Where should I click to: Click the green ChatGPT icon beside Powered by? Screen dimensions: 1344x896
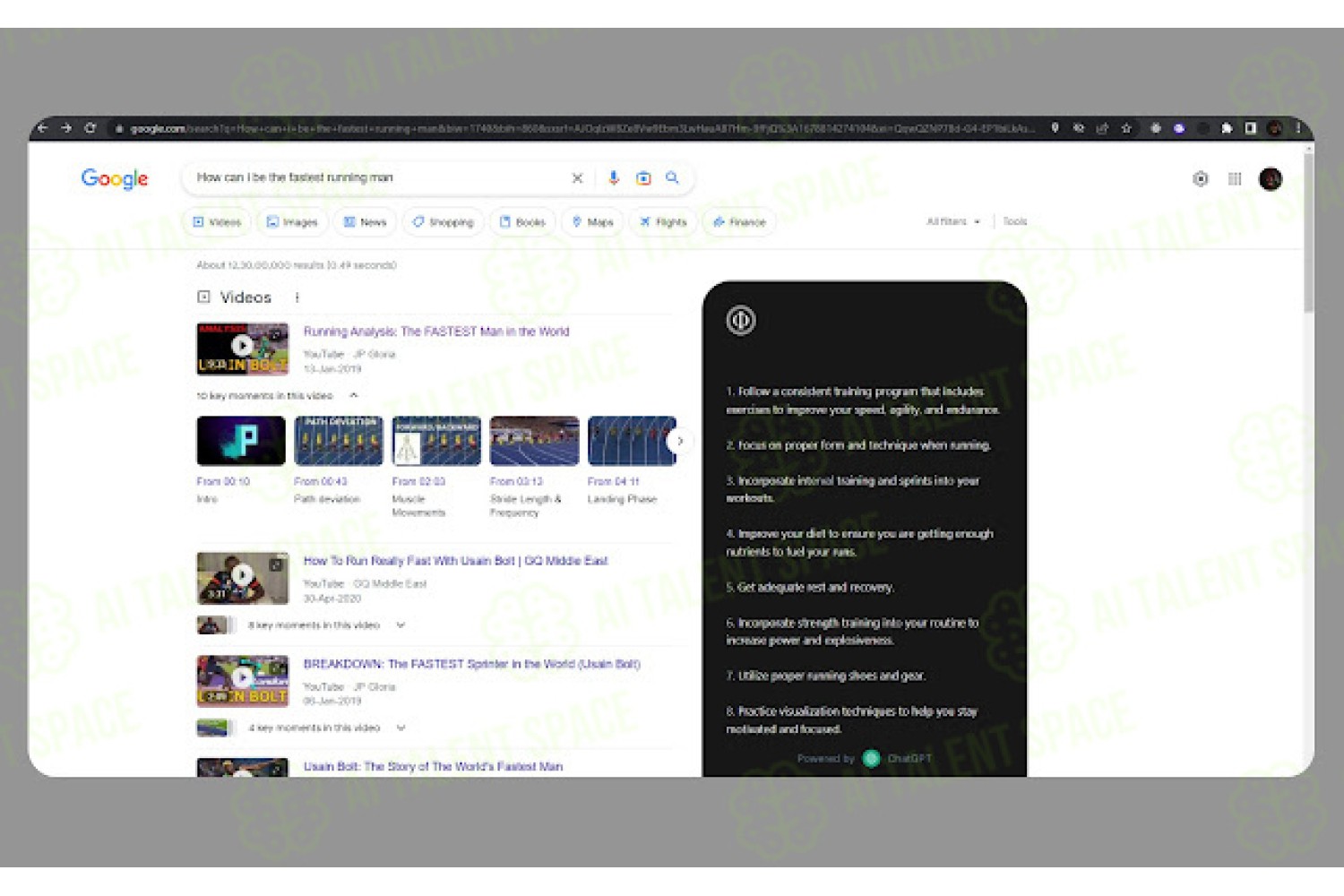pos(871,758)
